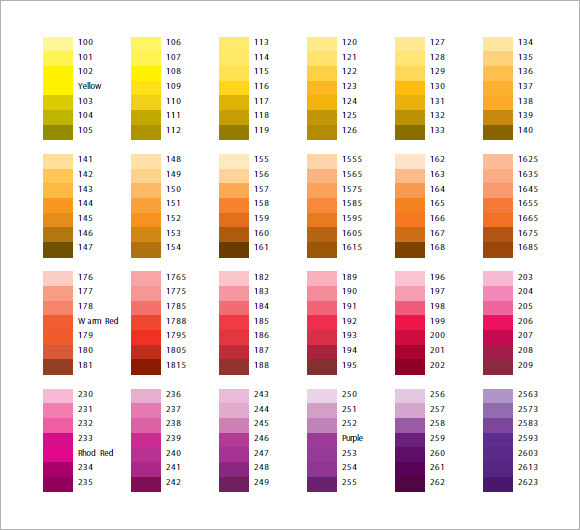Click the label text 242
The width and height of the screenshot is (580, 530).
173,482
